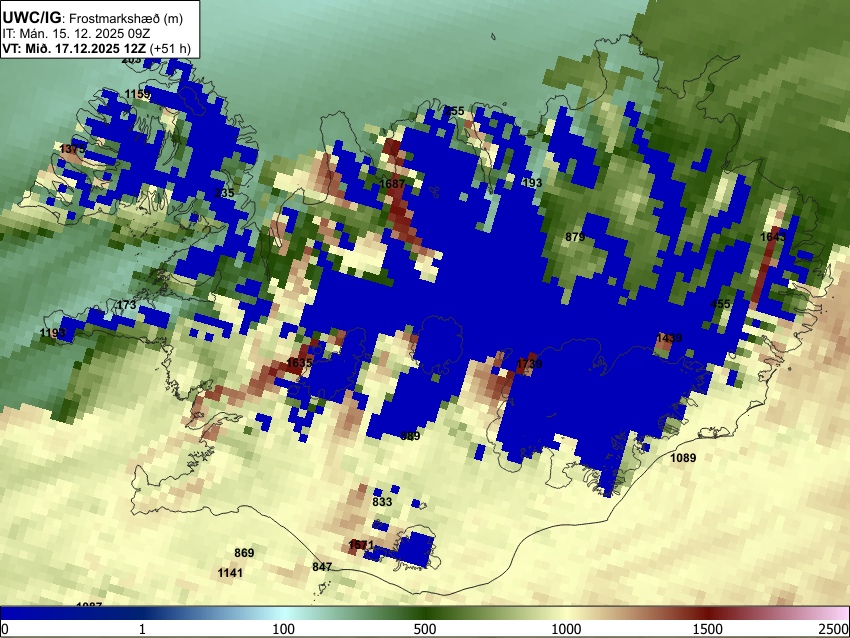
Task: Select the IT: Mán. 15. 12. 2025 09Z line
Action: point(76,34)
